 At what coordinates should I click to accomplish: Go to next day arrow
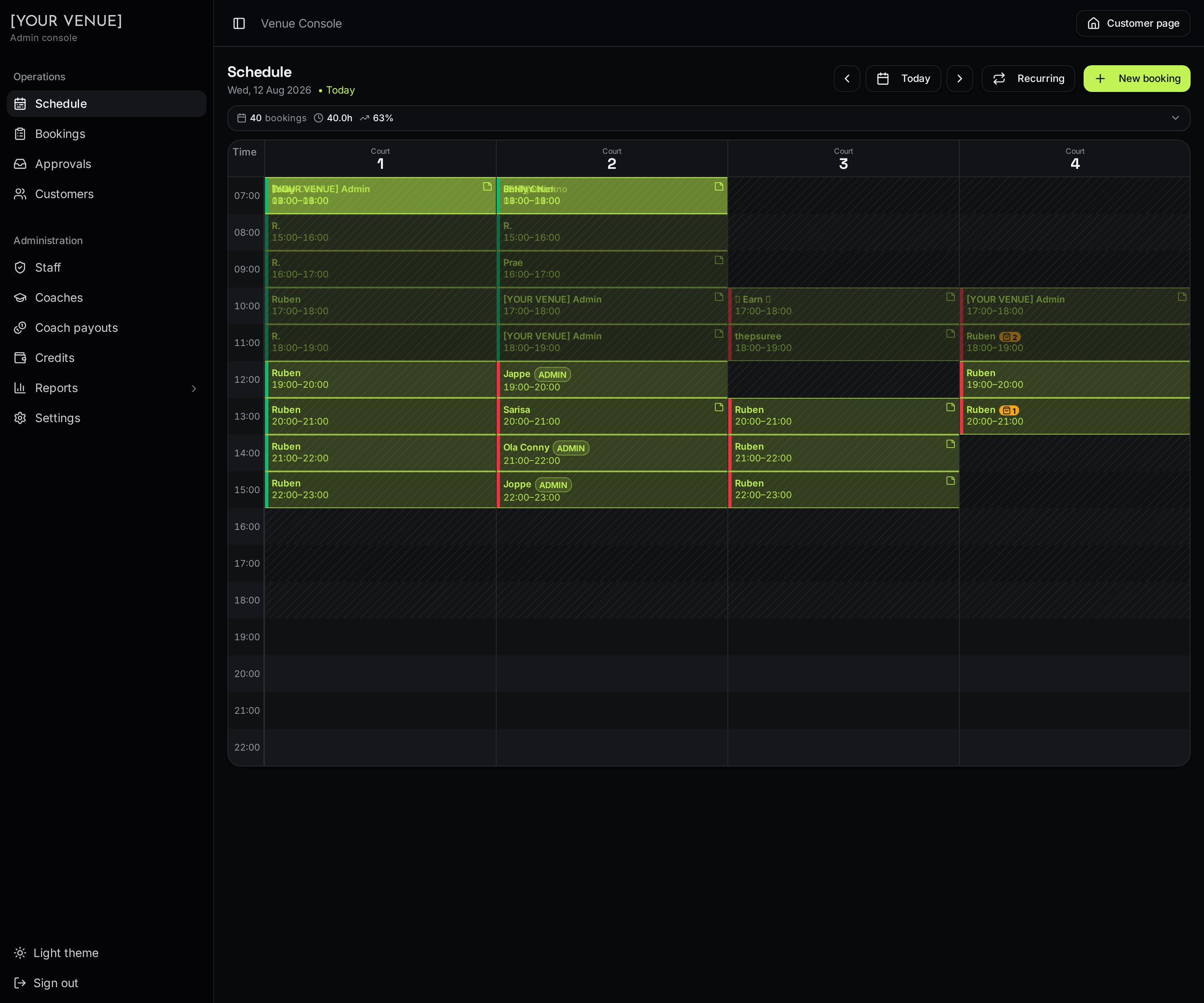coord(959,79)
